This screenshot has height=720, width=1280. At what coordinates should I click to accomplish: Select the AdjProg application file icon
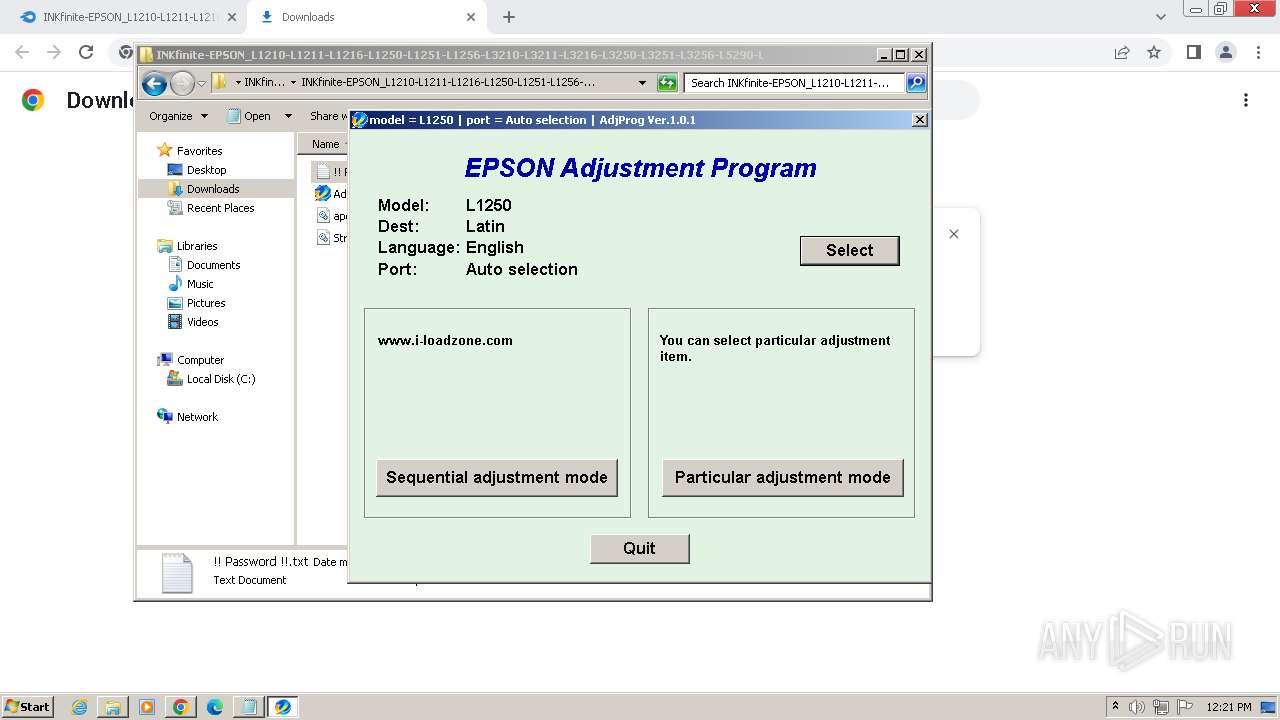(323, 193)
